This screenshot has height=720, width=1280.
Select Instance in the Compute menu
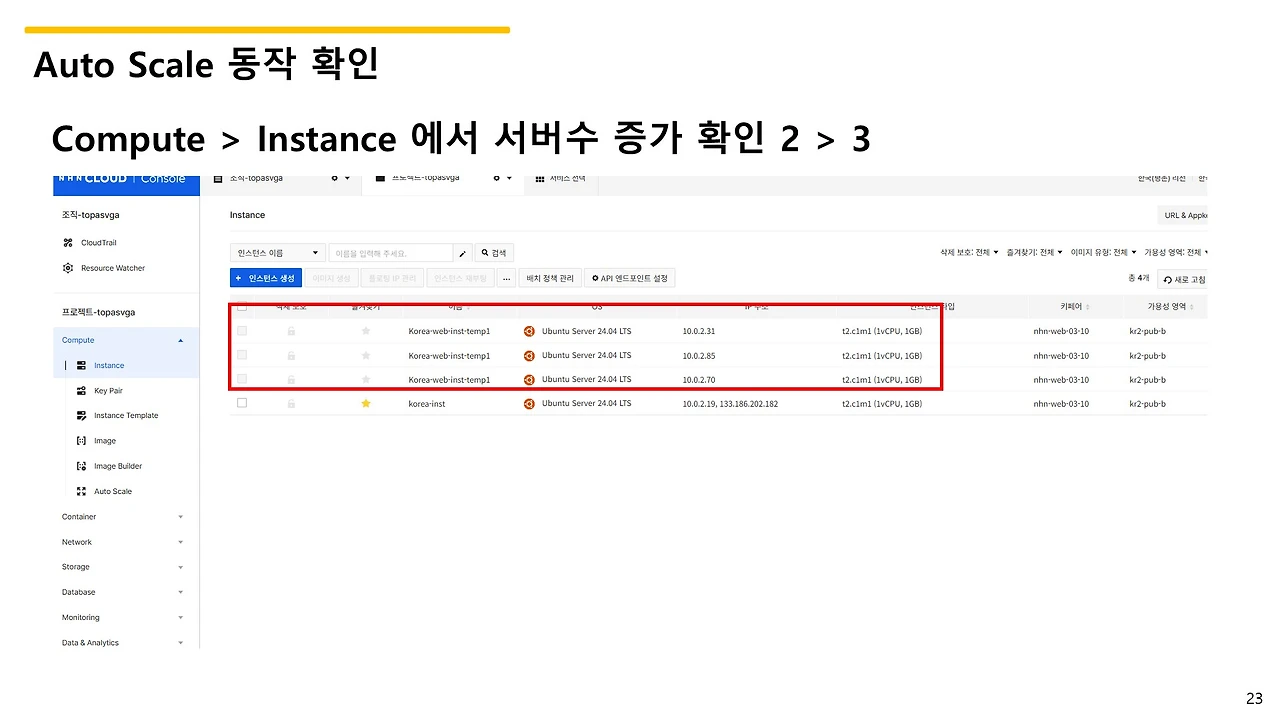tap(108, 365)
